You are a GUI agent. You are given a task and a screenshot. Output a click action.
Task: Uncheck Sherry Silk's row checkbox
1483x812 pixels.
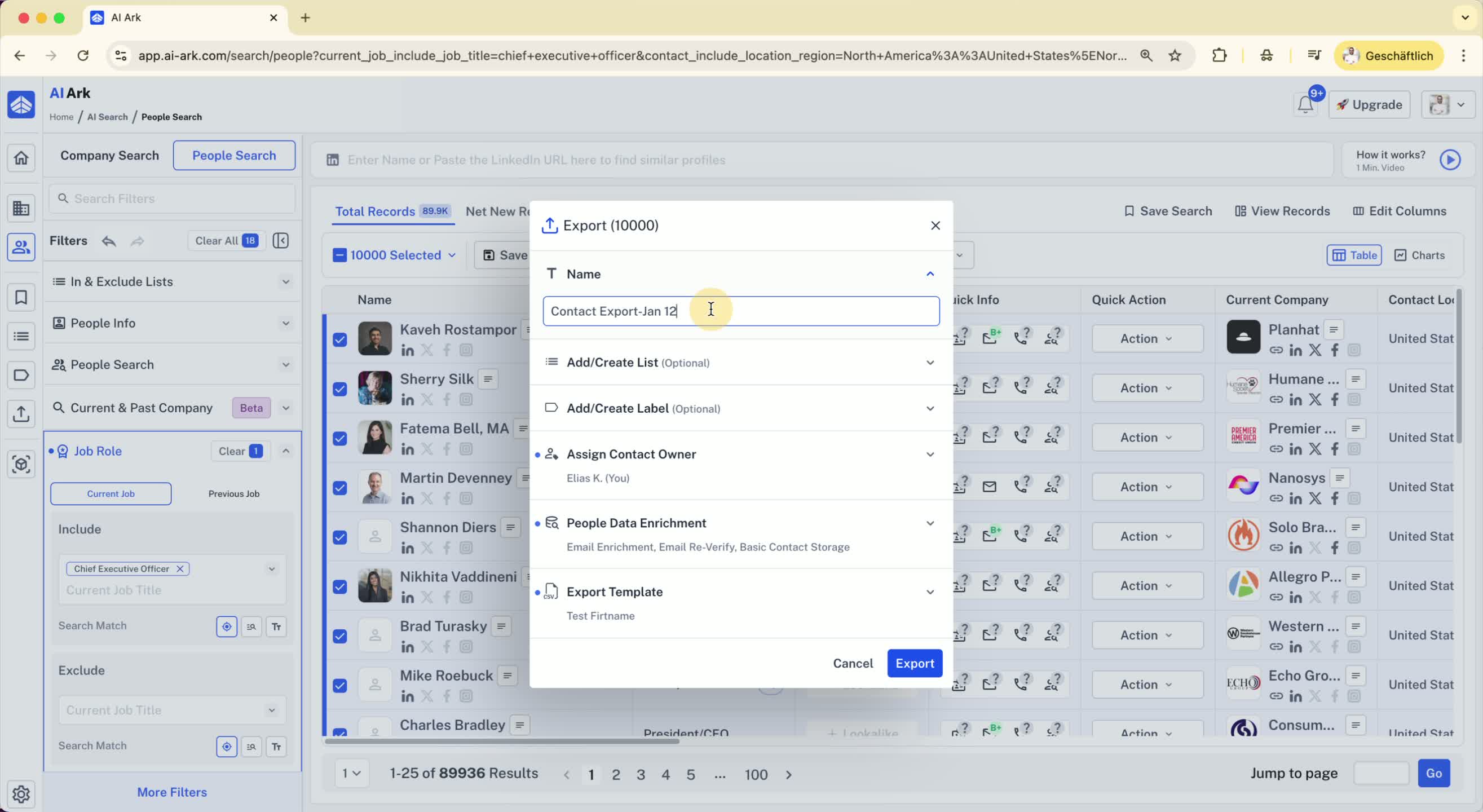click(x=339, y=389)
